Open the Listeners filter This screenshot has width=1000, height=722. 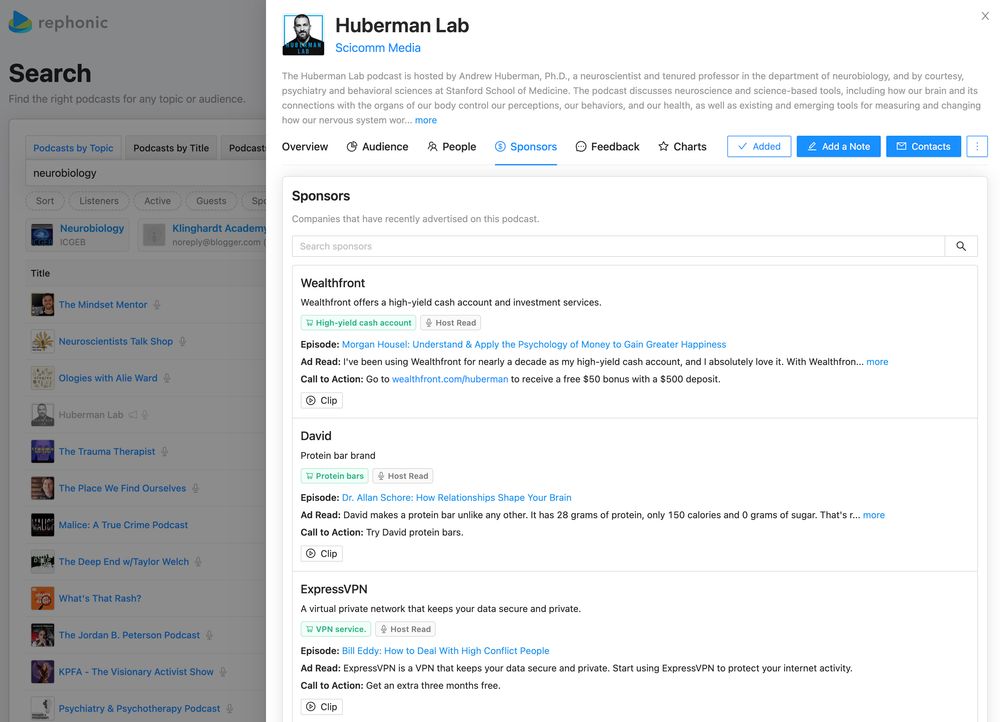(x=99, y=201)
